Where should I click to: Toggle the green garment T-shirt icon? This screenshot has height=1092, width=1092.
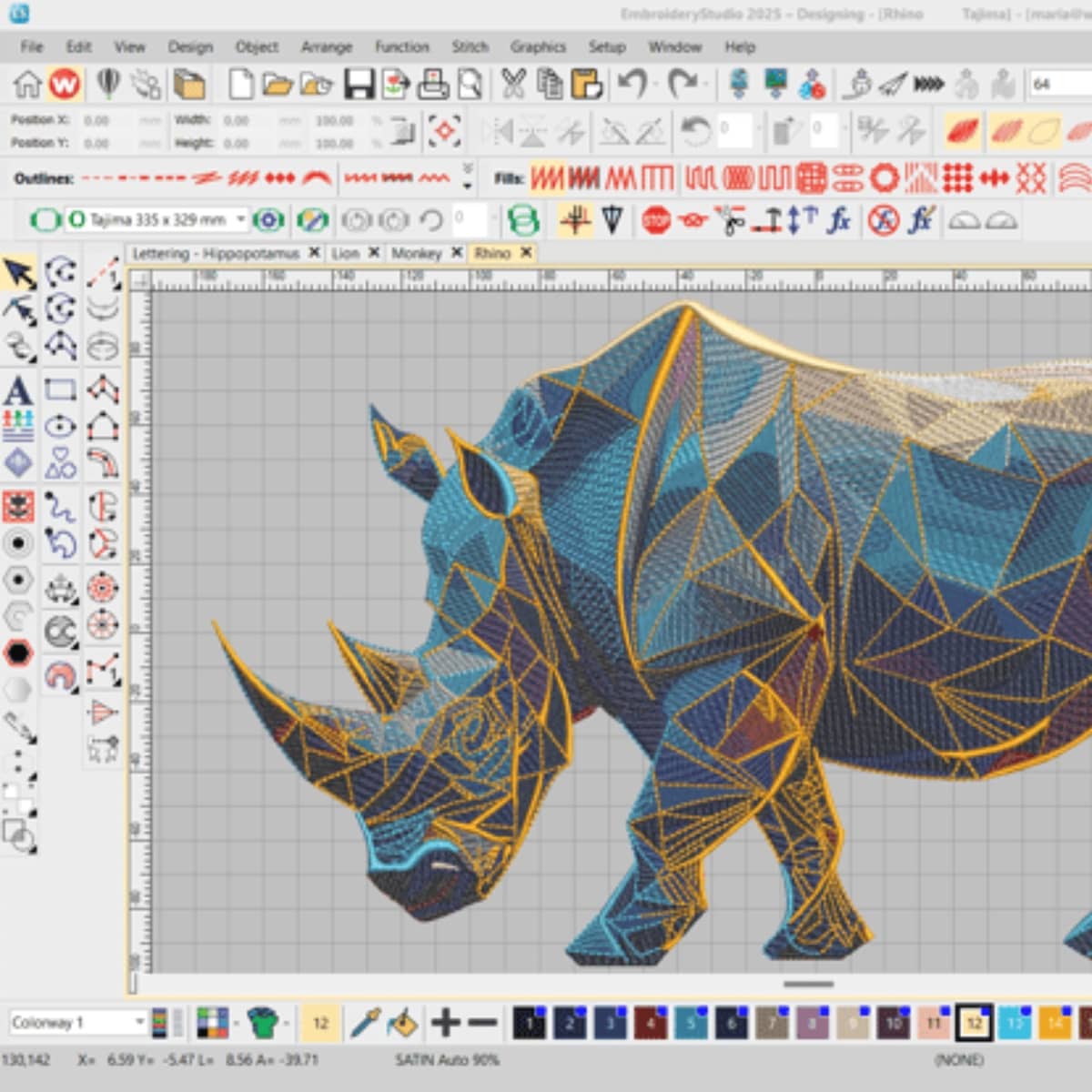click(262, 1023)
